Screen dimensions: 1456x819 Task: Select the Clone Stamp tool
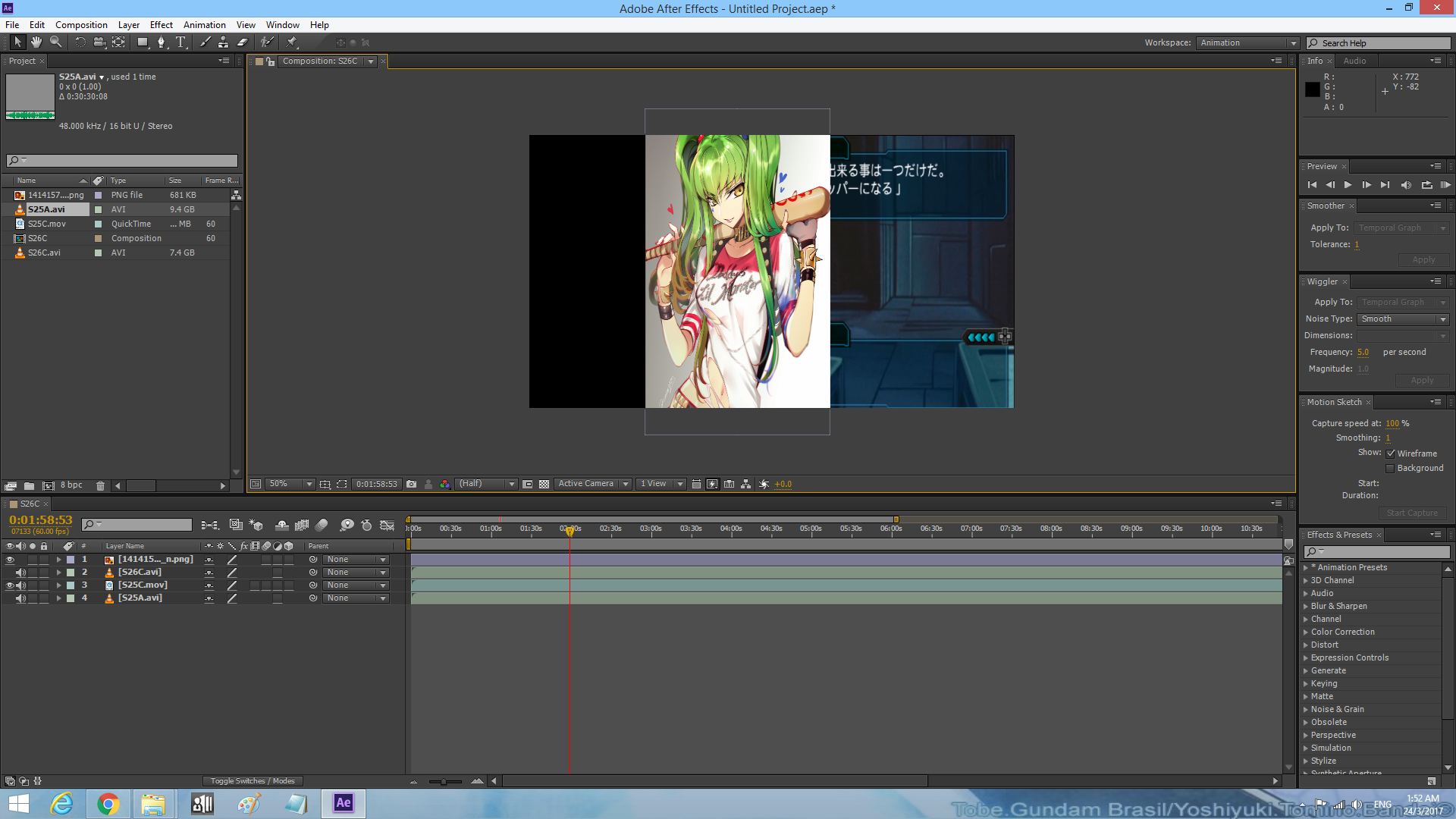223,42
